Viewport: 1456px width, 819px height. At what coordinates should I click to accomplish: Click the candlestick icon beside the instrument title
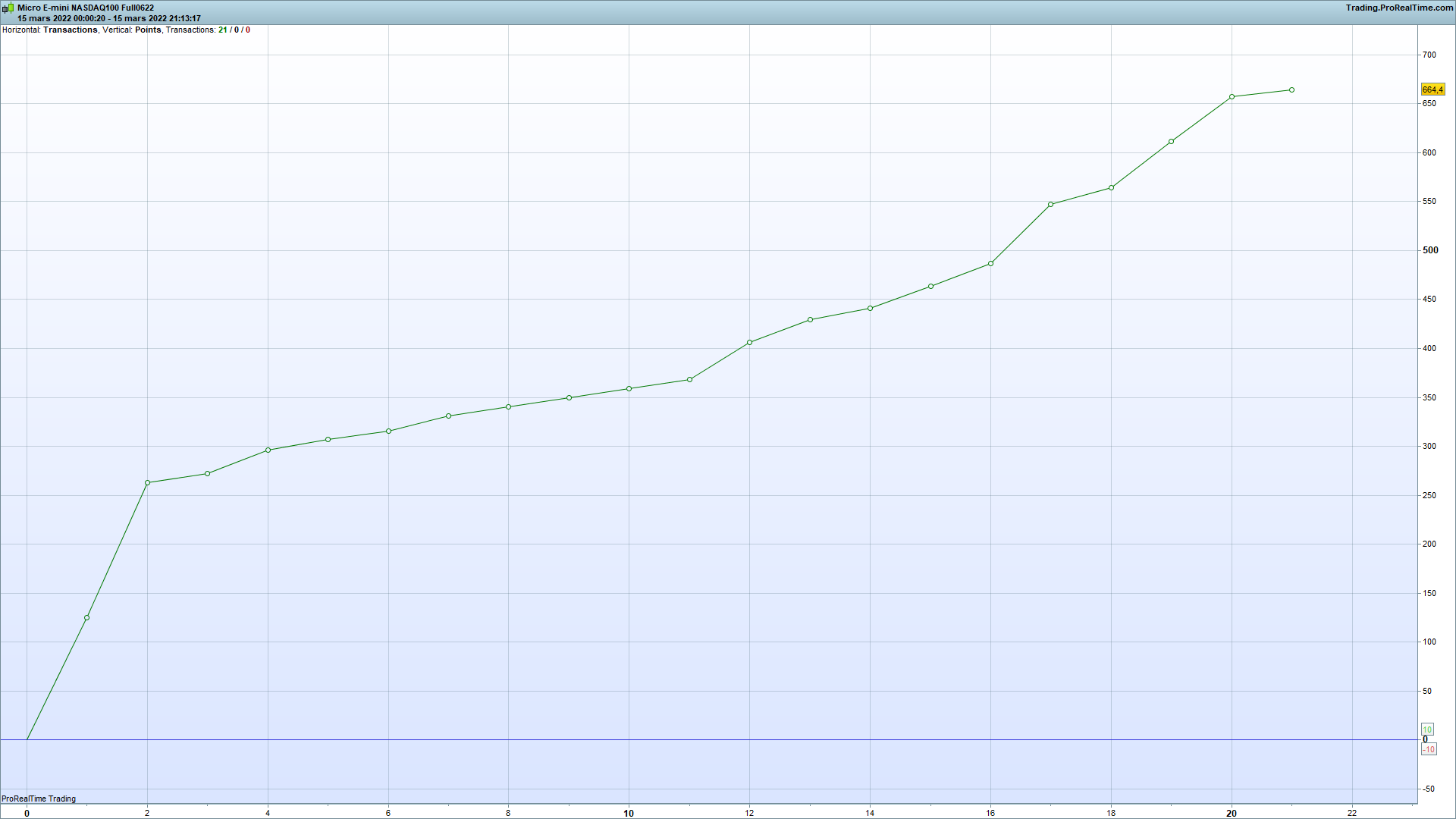pyautogui.click(x=8, y=8)
